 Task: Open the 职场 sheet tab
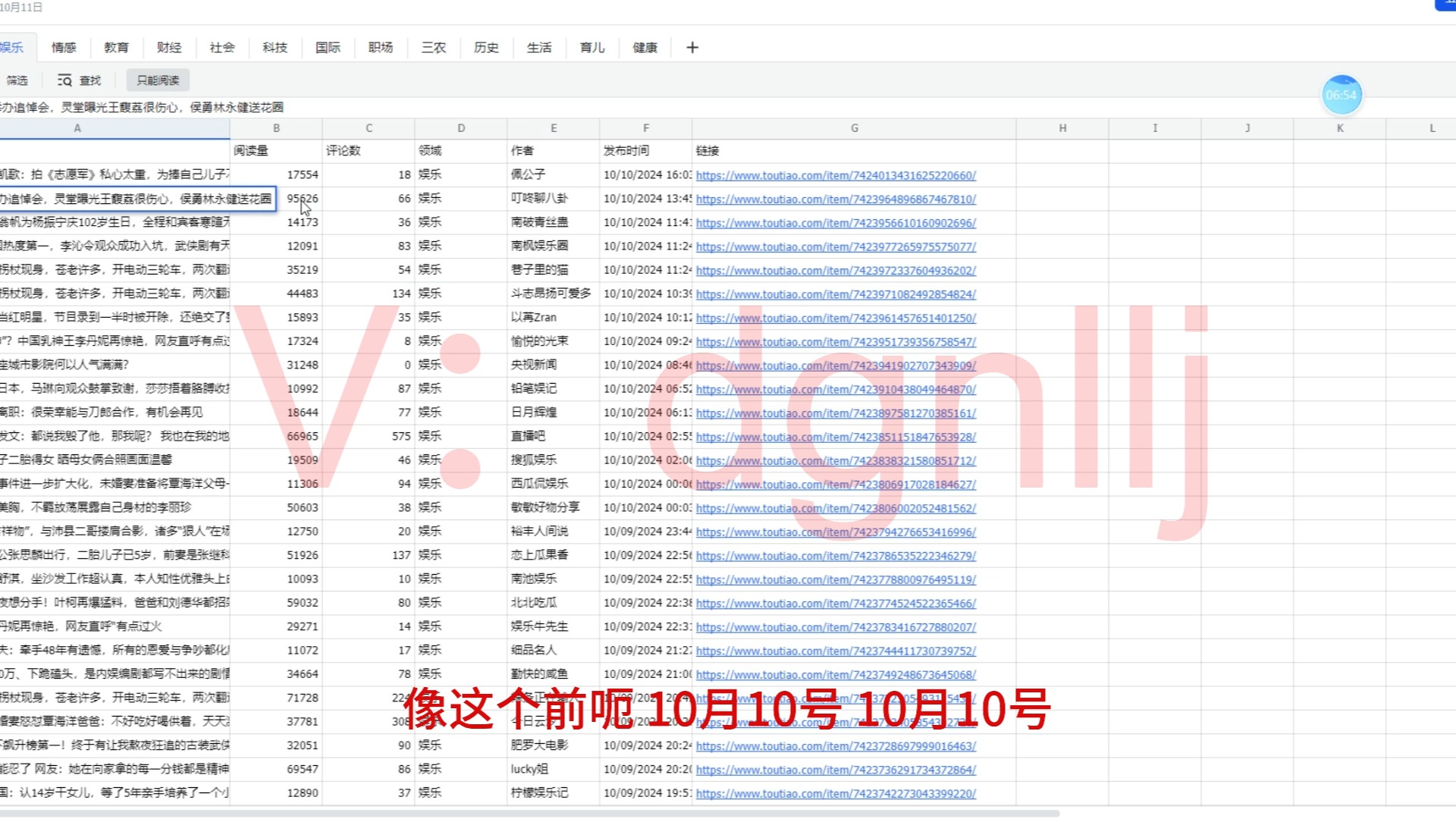[381, 48]
